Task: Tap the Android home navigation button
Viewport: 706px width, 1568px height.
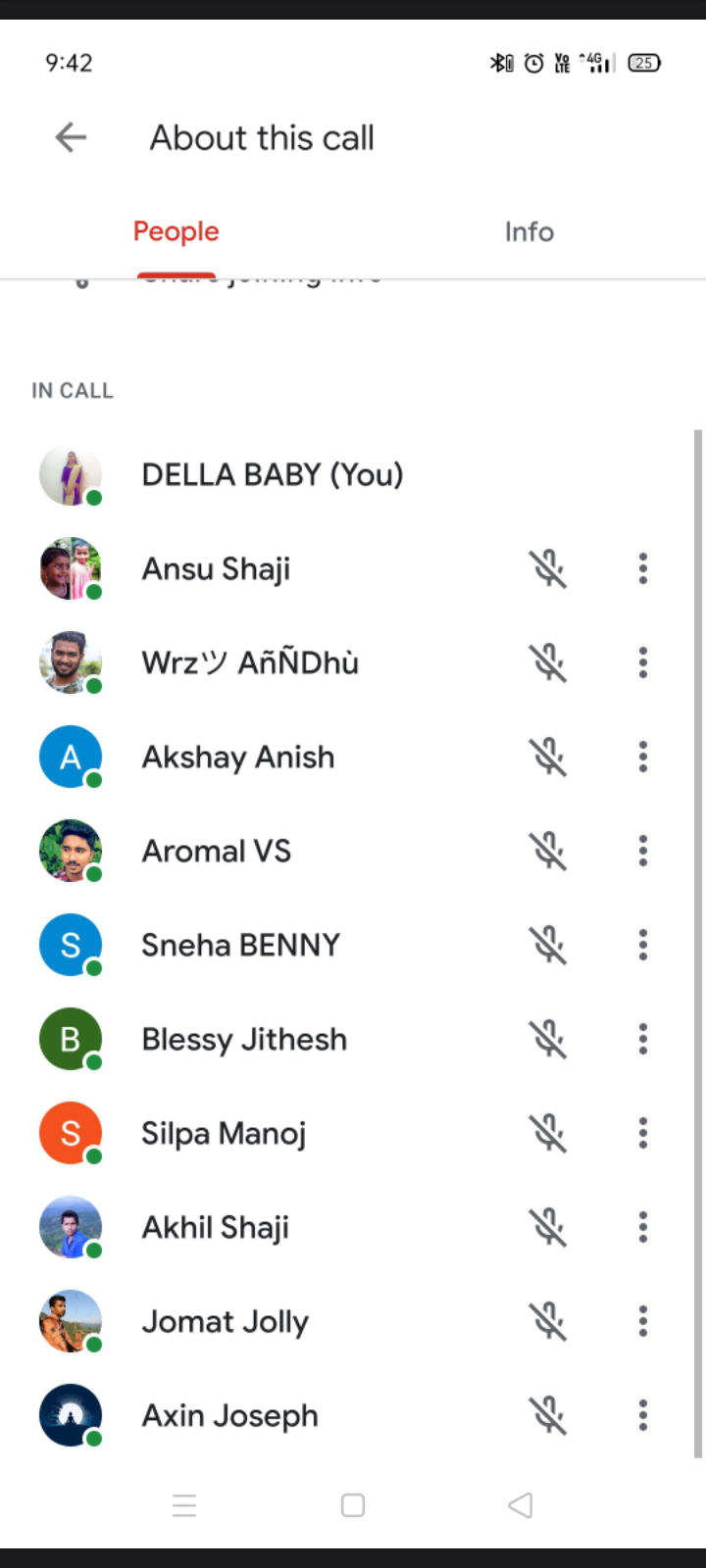Action: coord(353,1505)
